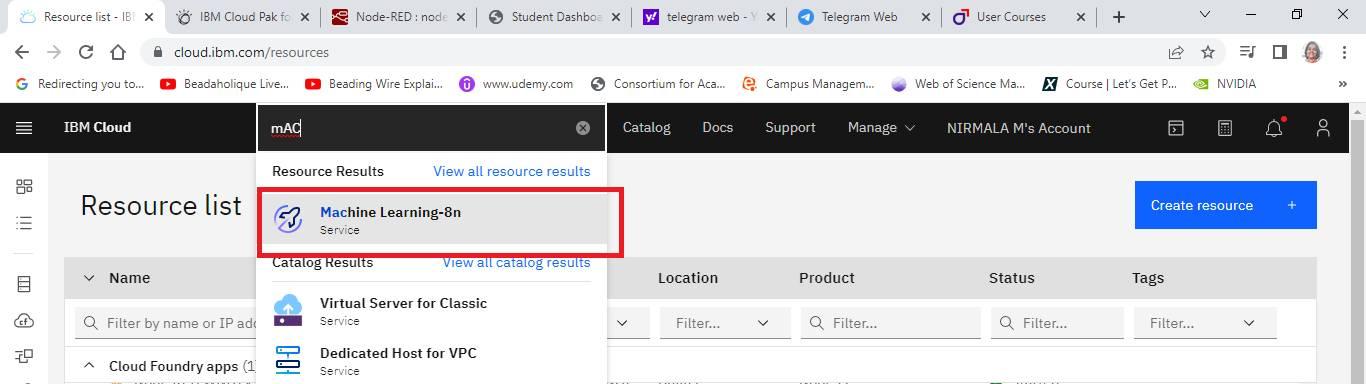Open the media control icon in Chrome toolbar
Viewport: 1366px width, 384px height.
click(x=1247, y=52)
